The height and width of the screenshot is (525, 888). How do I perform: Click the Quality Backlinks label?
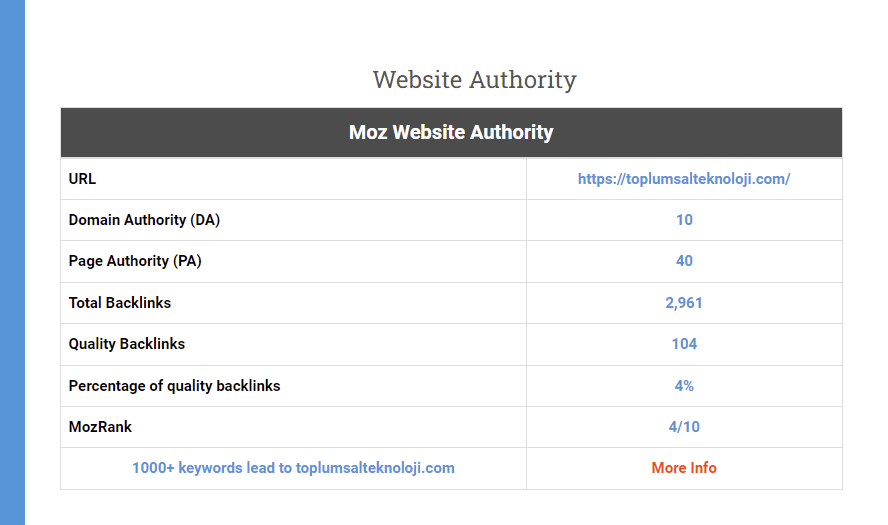[127, 344]
